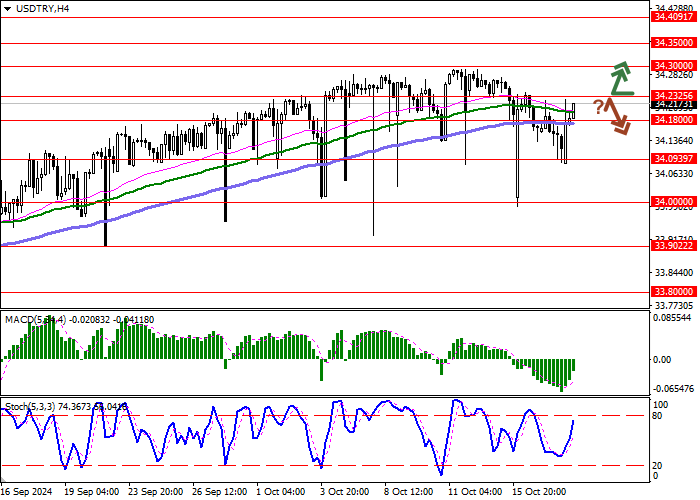Viewport: 700px width, 500px height.
Task: Select the 34.09397 red level label
Action: pos(673,158)
